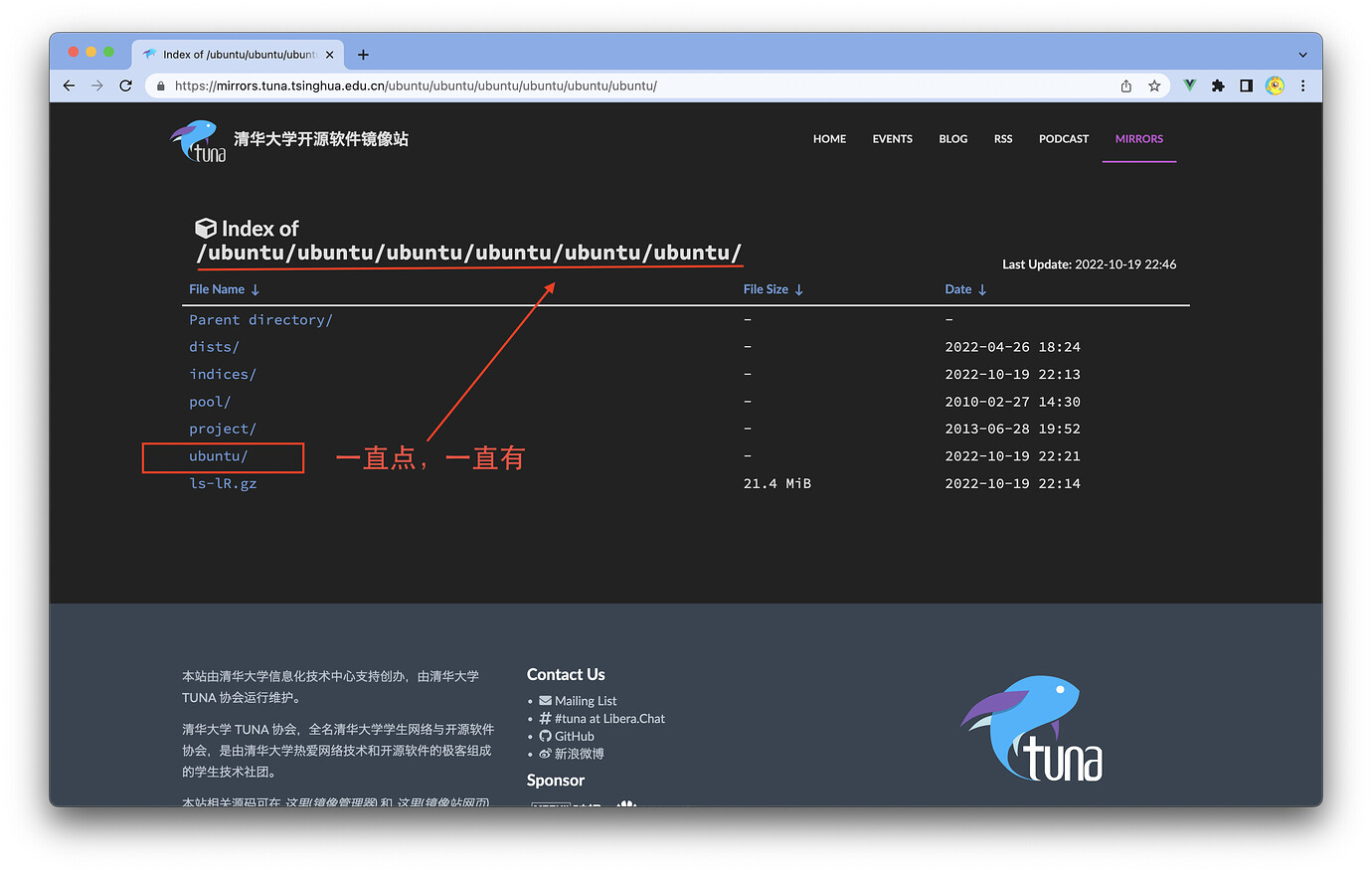1372x871 pixels.
Task: Open site info lock icon
Action: (x=161, y=87)
